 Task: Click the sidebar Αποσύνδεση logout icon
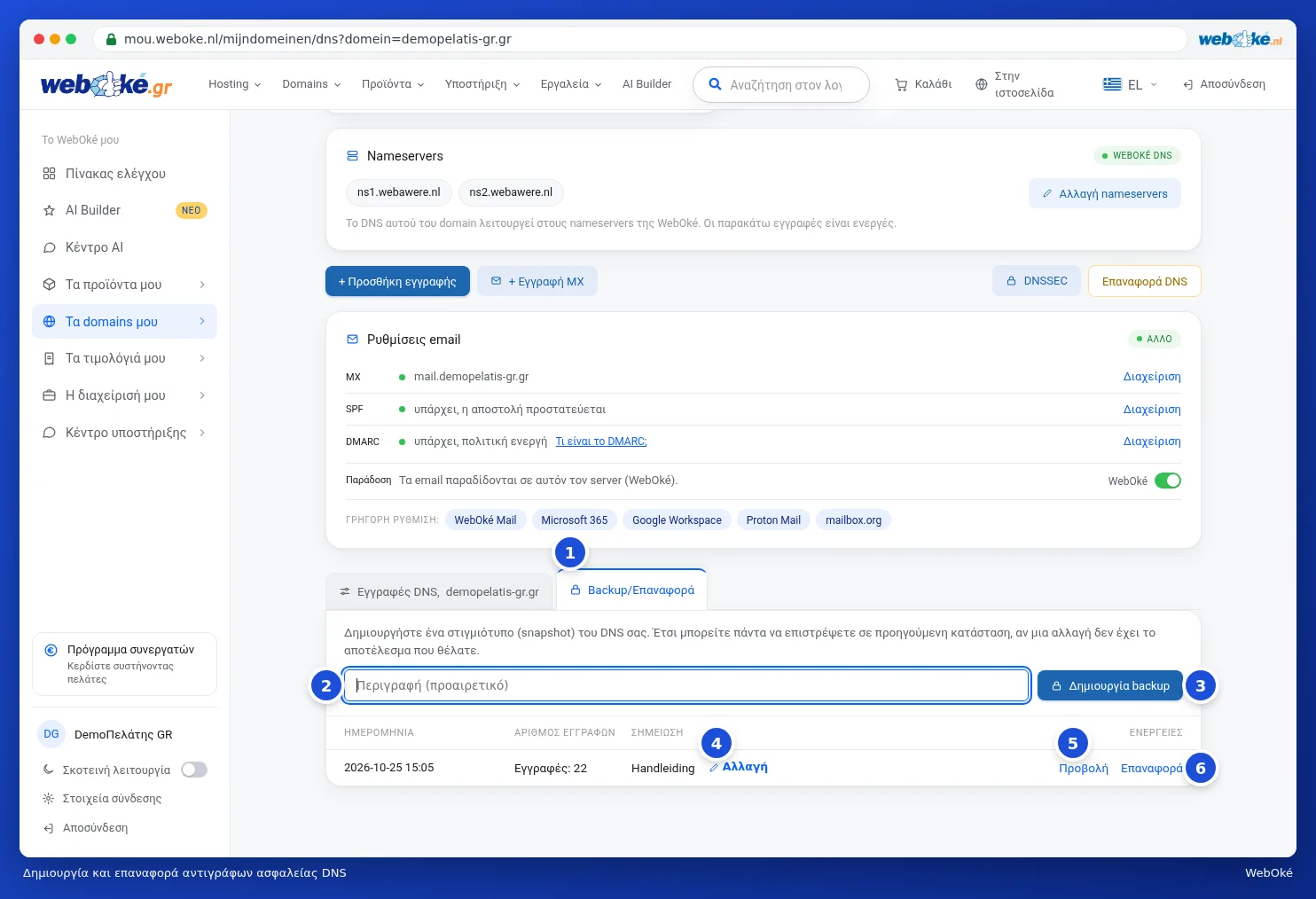pos(49,828)
